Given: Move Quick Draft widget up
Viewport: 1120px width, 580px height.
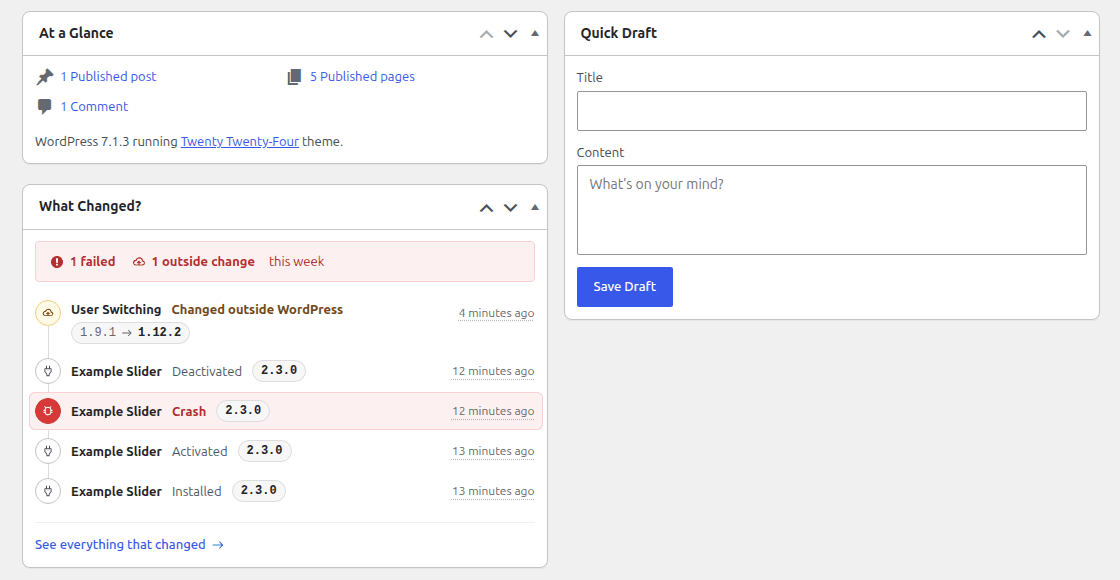Looking at the screenshot, I should (1039, 34).
